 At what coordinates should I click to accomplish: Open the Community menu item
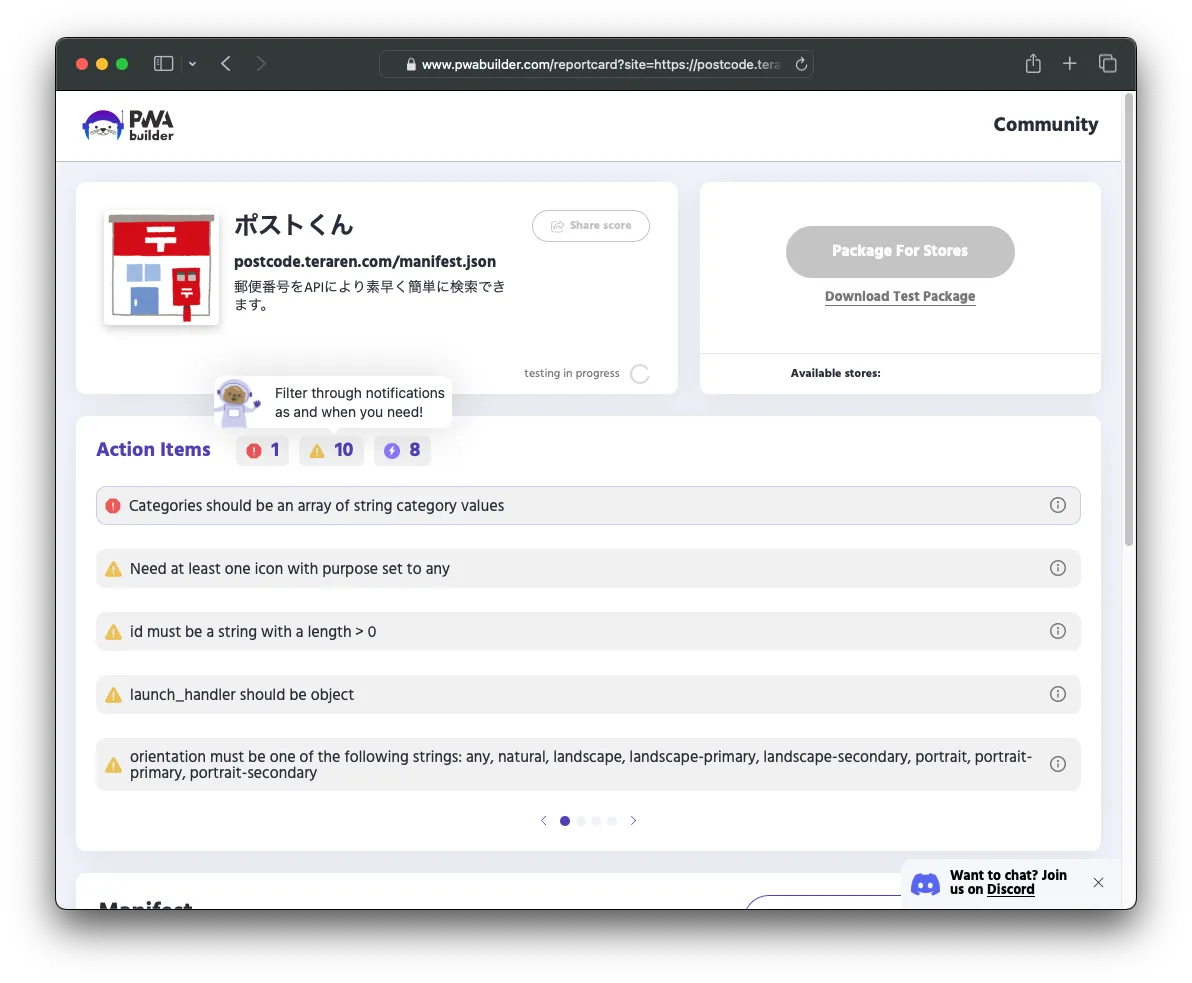click(1045, 125)
